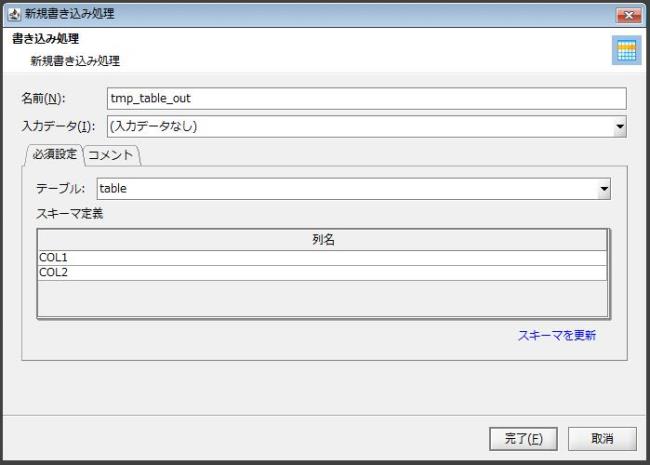Click the empty area below COL2 row
This screenshot has width=650, height=465.
pyautogui.click(x=322, y=297)
